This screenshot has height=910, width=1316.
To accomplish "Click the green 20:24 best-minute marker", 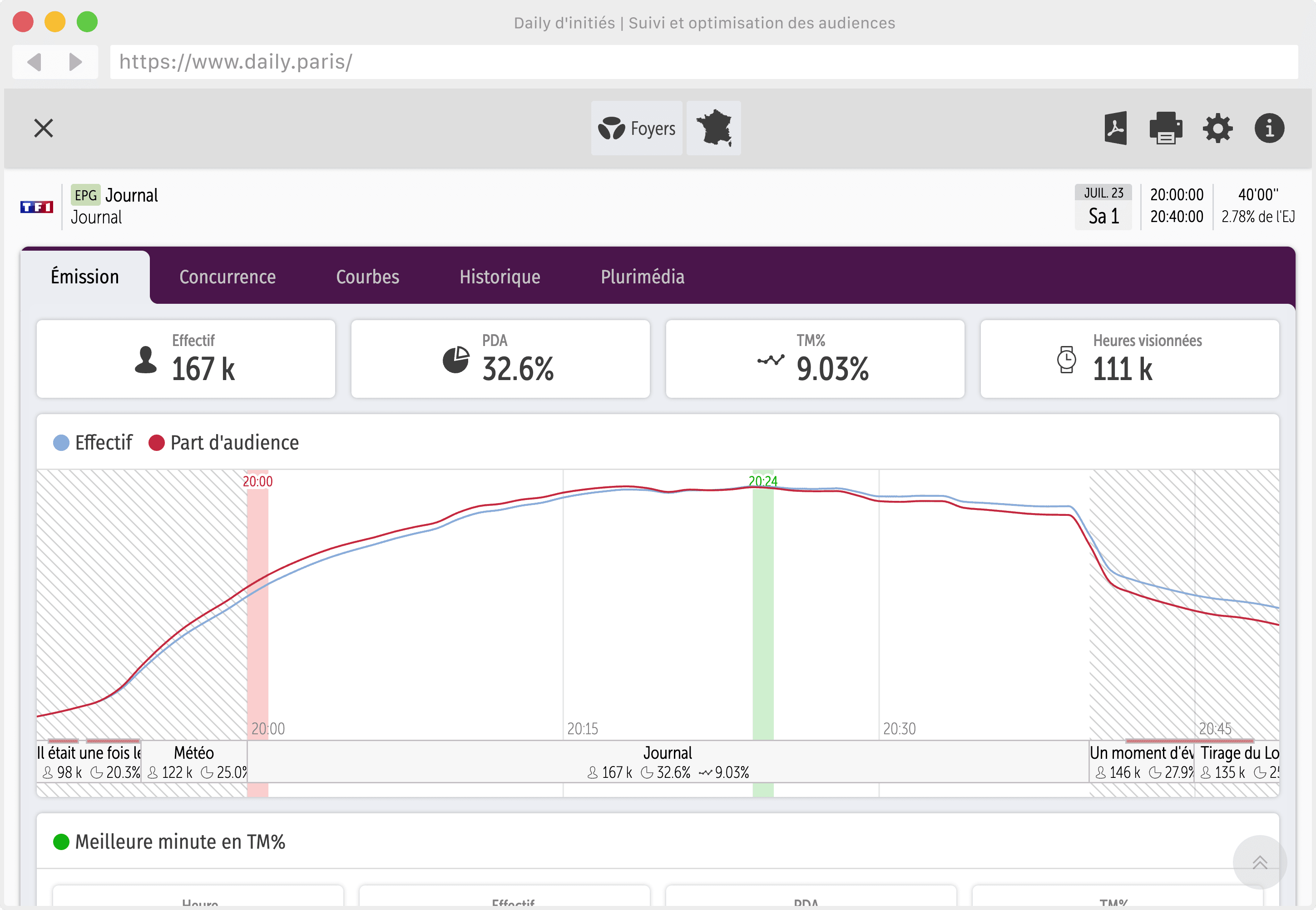I will click(x=763, y=482).
